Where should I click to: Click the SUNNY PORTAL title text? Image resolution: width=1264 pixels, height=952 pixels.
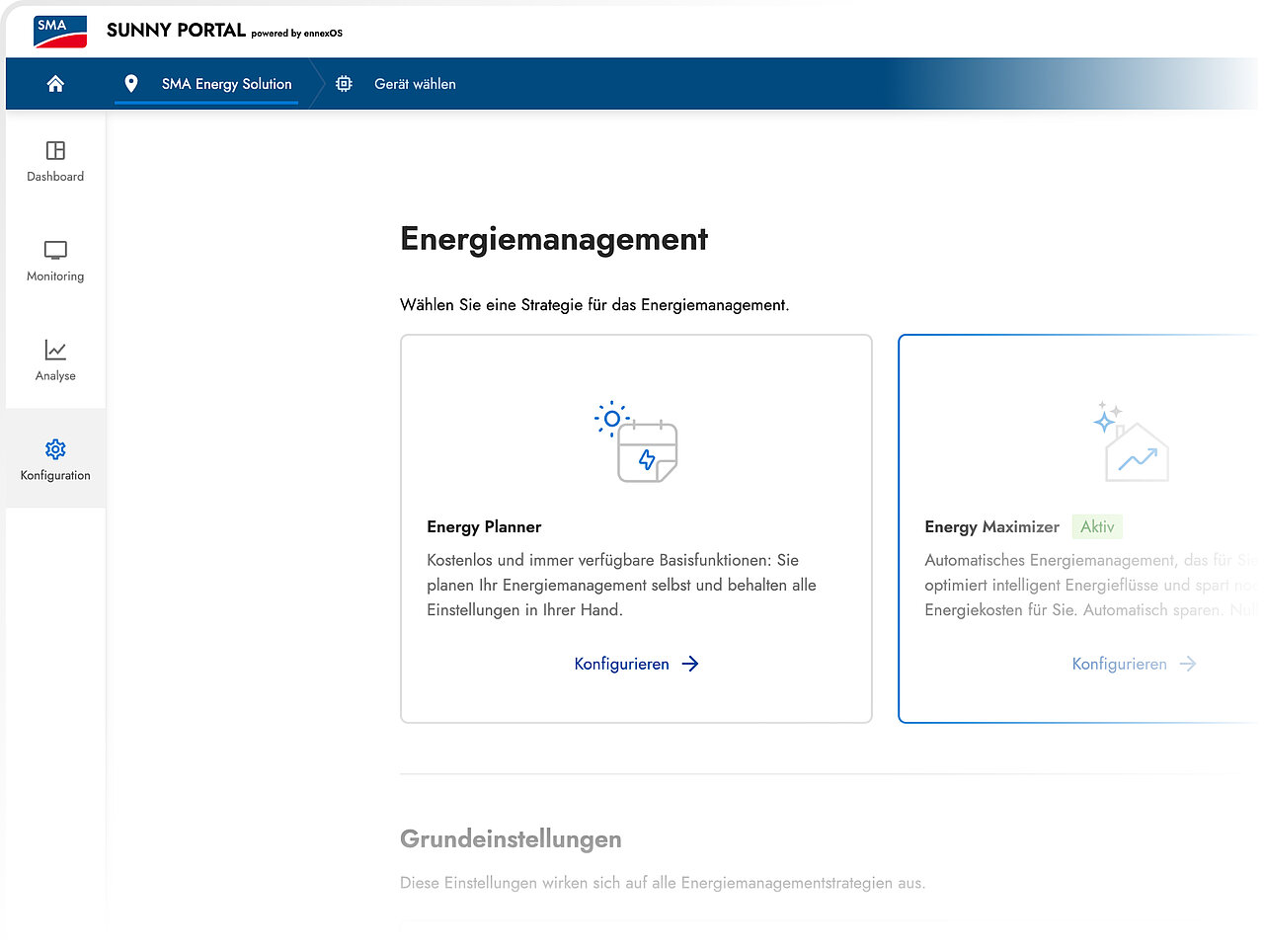(x=176, y=31)
